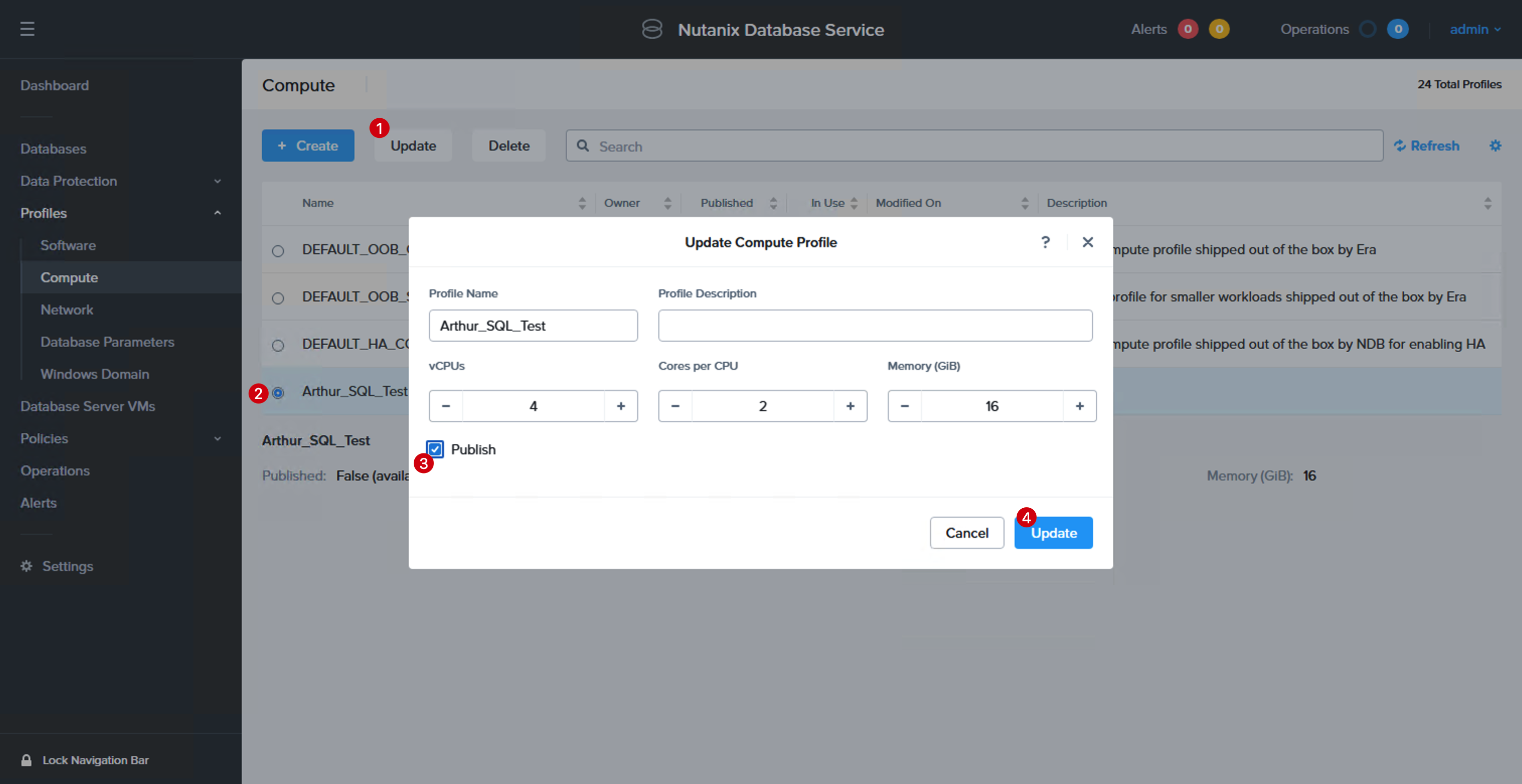The width and height of the screenshot is (1522, 784).
Task: Click the Memory value 16 field
Action: (992, 406)
